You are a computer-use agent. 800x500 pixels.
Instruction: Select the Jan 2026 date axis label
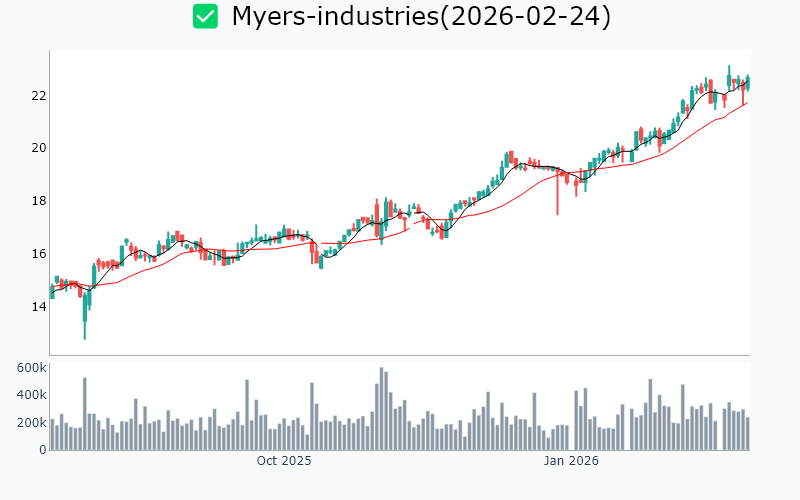pyautogui.click(x=571, y=461)
